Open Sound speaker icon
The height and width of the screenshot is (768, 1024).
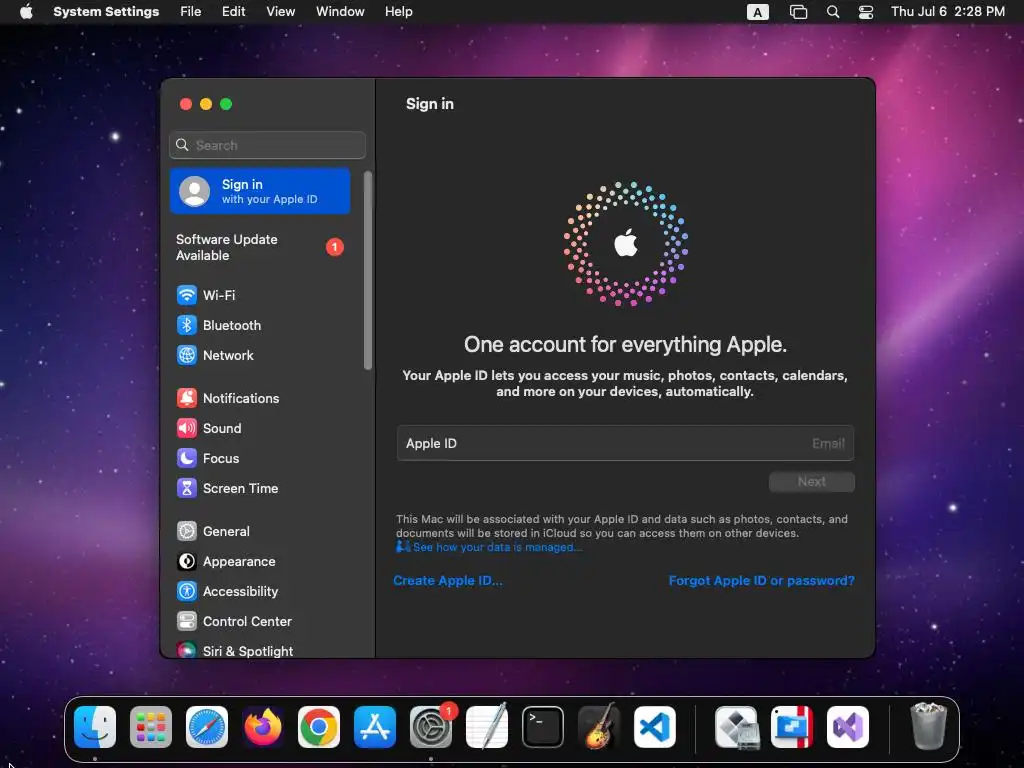click(x=187, y=428)
